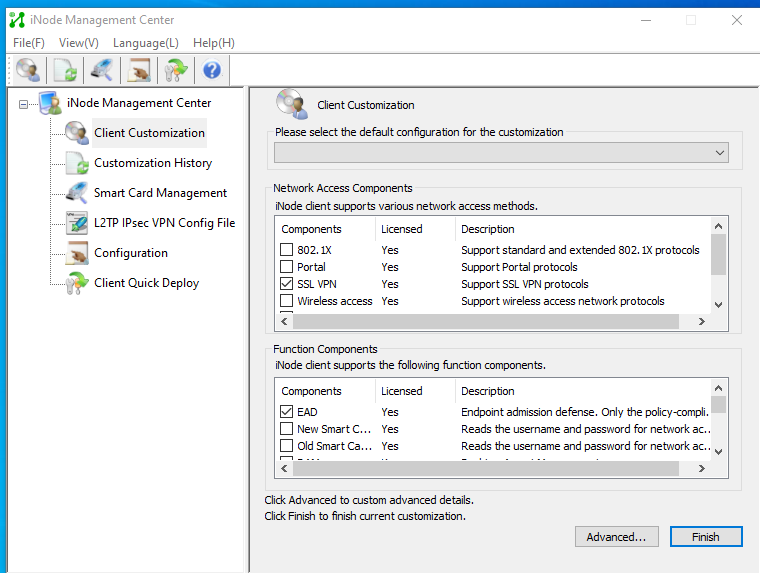Click the Configuration toolbar icon
Screen dimensions: 760x573
pyautogui.click(x=138, y=70)
